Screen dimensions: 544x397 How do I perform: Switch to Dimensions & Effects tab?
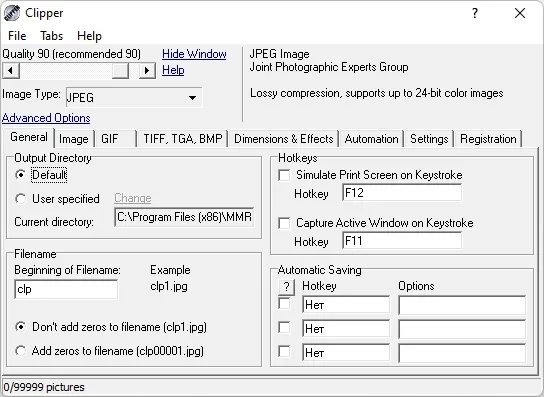point(283,139)
